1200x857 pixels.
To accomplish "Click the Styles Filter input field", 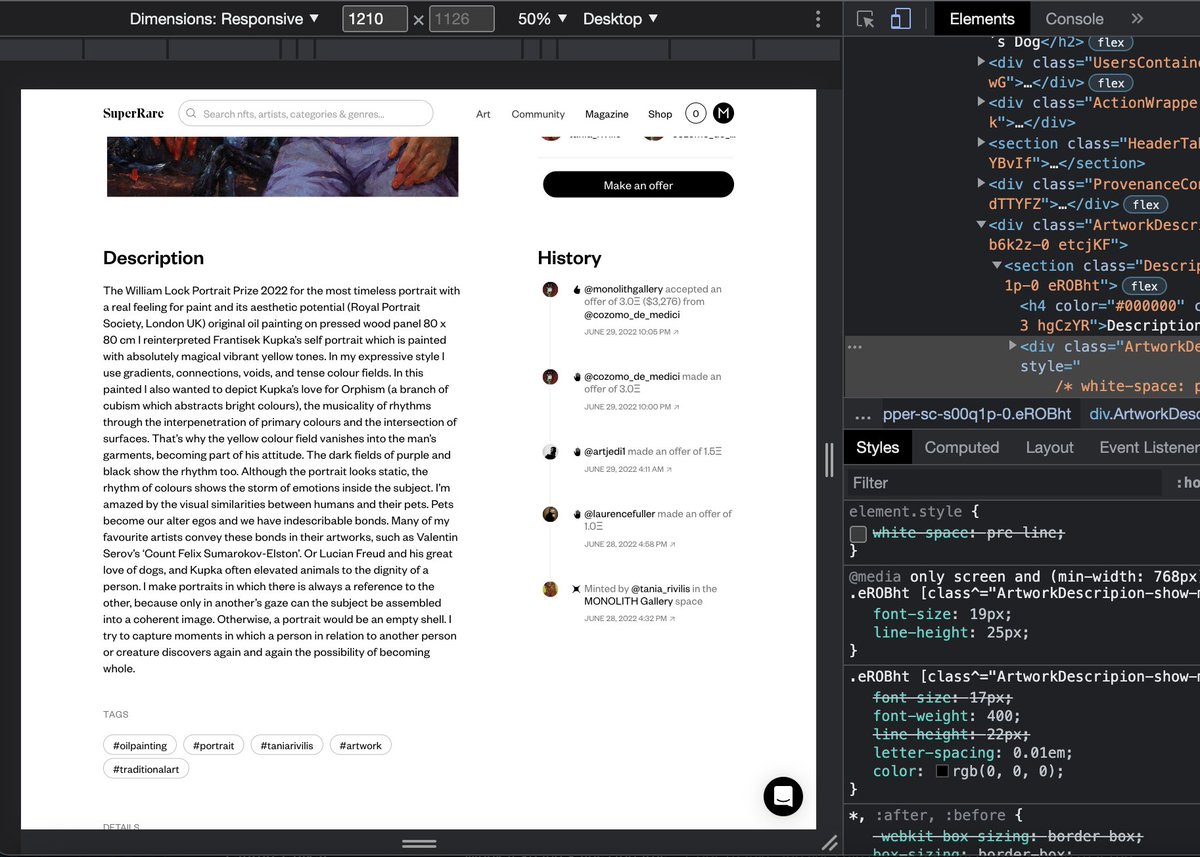I will 1005,483.
